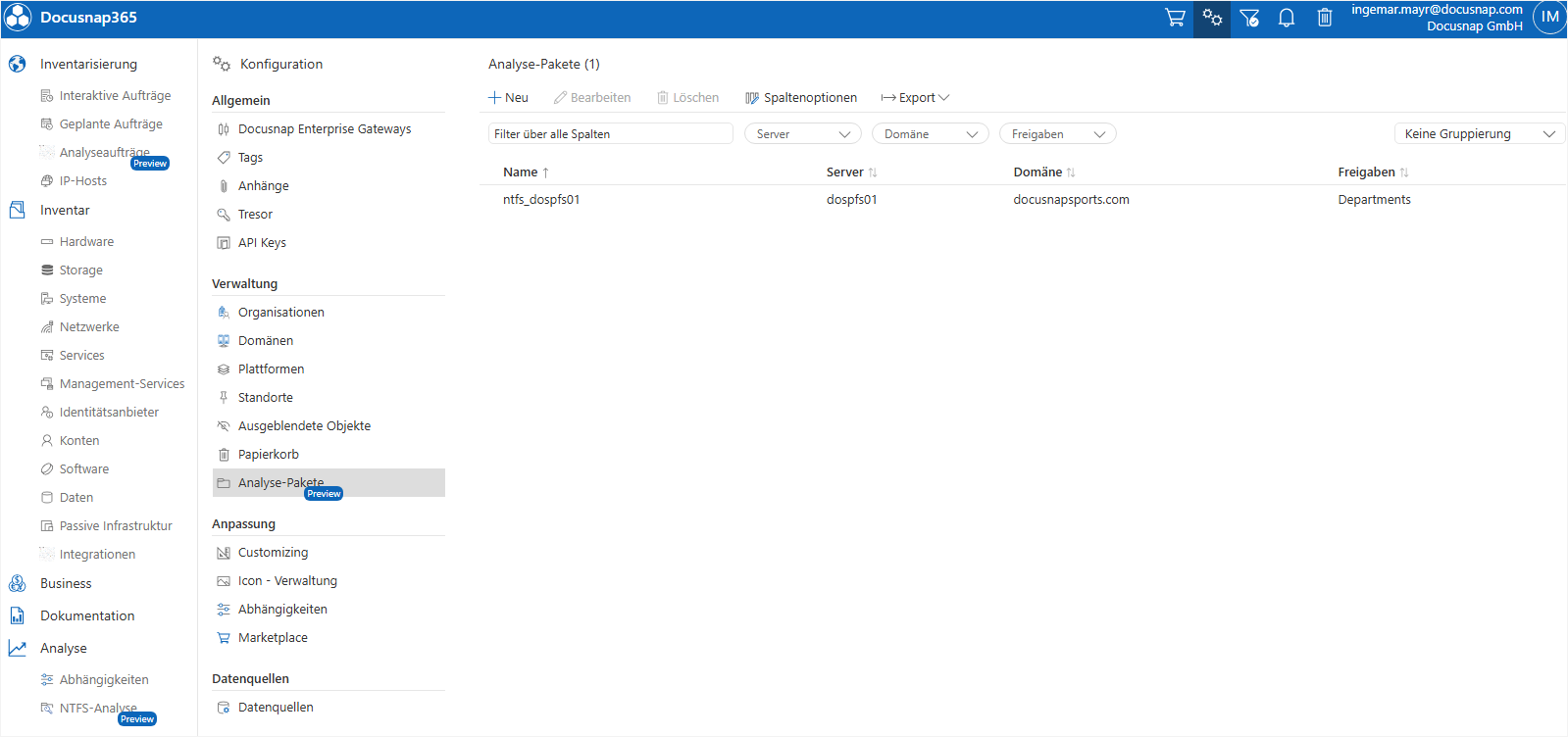Click the Filter über alle Spalten field
Image resolution: width=1568 pixels, height=737 pixels.
click(610, 134)
